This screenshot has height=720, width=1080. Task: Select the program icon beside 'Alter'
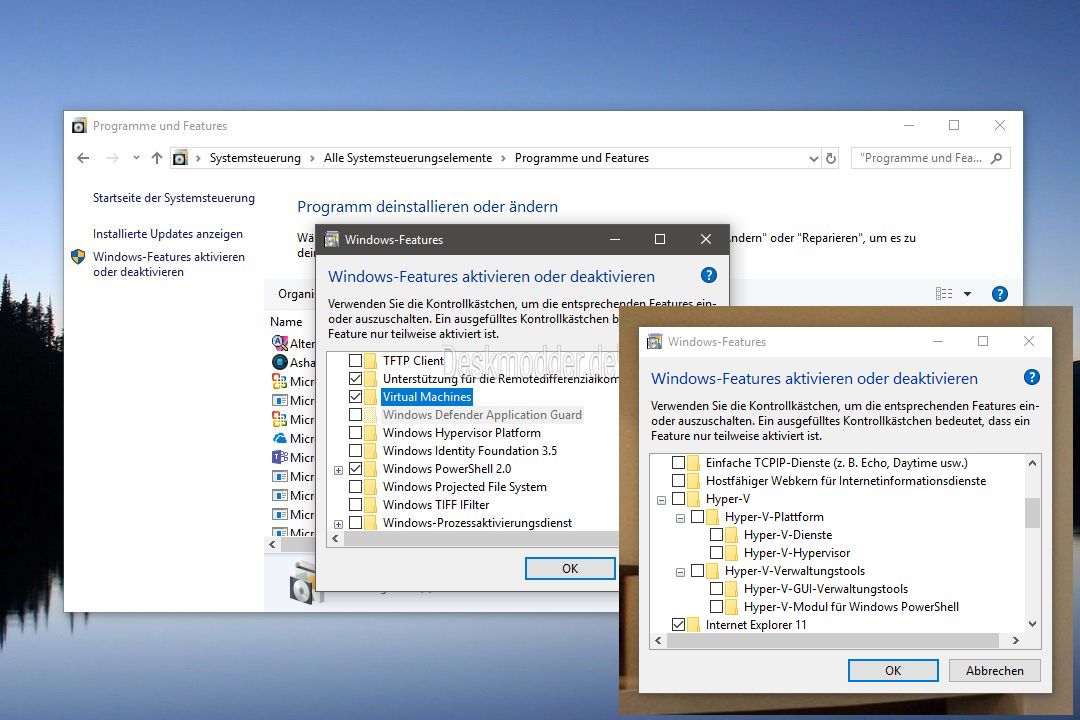280,343
